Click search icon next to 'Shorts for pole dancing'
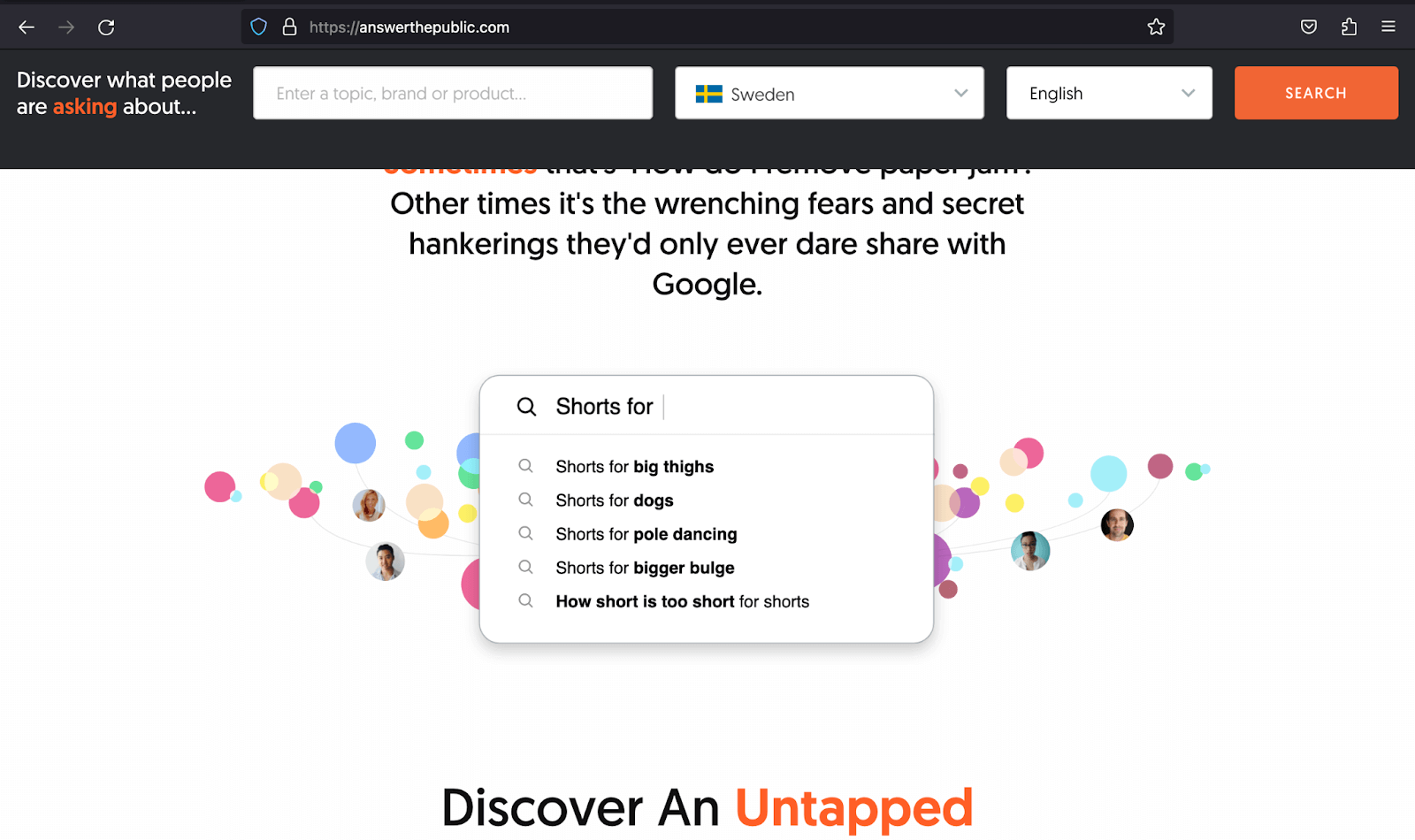This screenshot has height=840, width=1415. point(525,533)
